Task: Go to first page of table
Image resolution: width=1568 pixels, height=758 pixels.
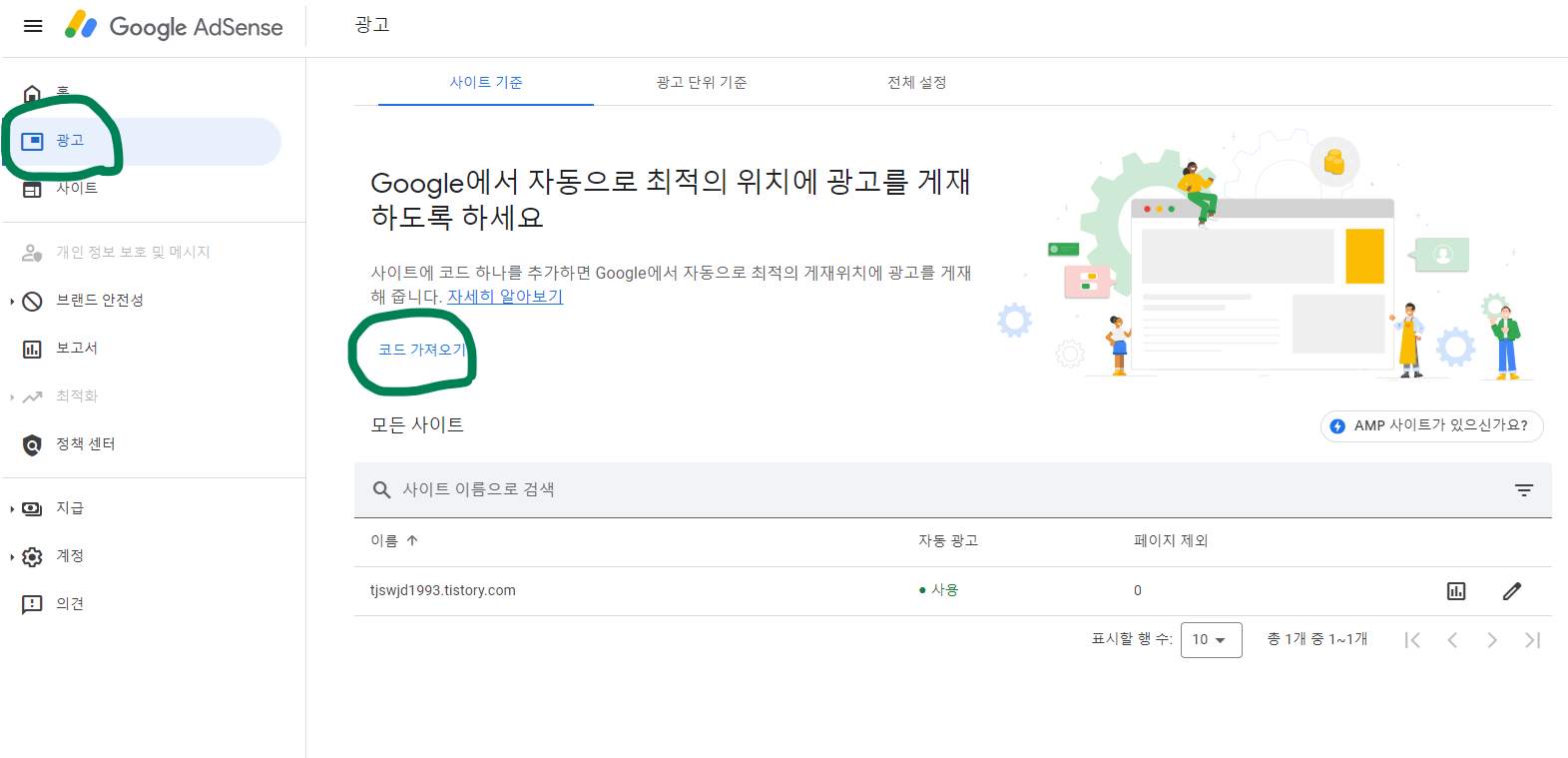Action: coord(1412,640)
